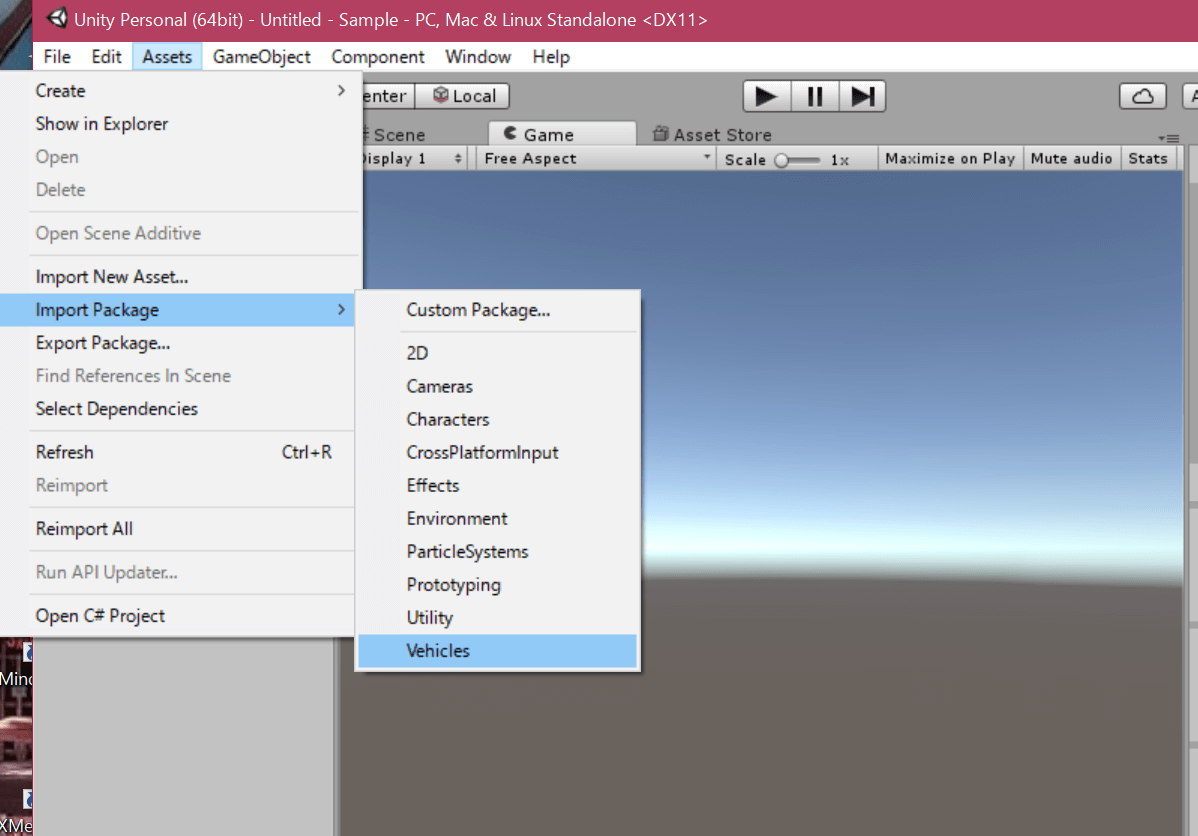Open the GameObject menu
Image resolution: width=1198 pixels, height=836 pixels.
(261, 57)
